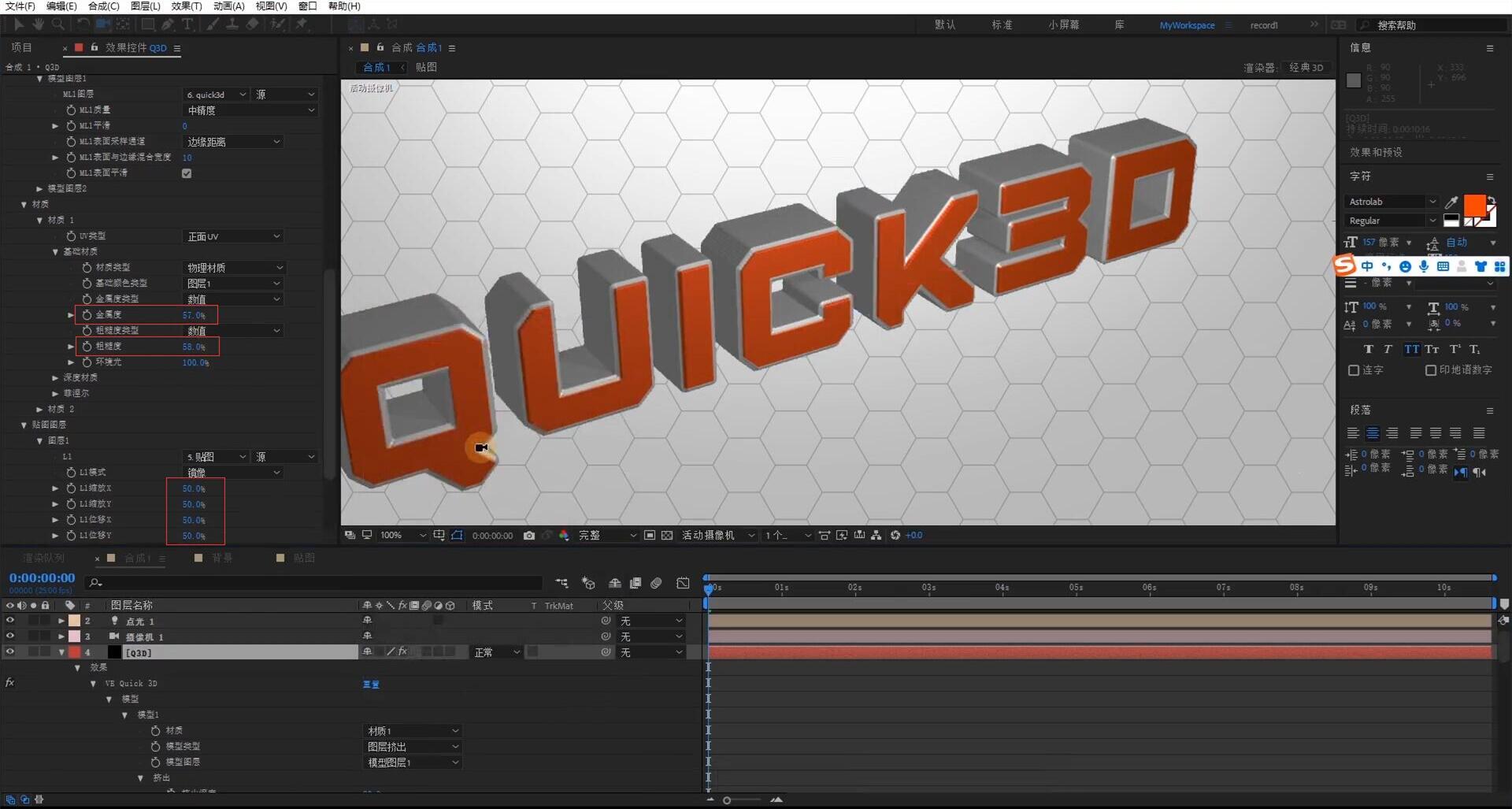Toggle the 金属度 stopwatch keyframe
The height and width of the screenshot is (809, 1512).
coord(87,315)
